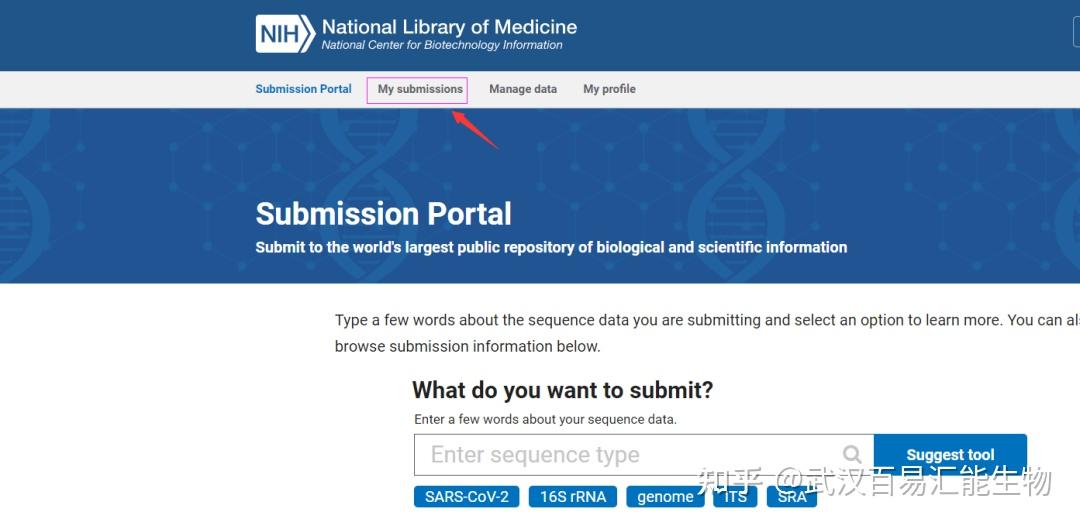The image size is (1080, 526).
Task: Click National Center for Biotechnology Information subtitle
Action: (442, 45)
